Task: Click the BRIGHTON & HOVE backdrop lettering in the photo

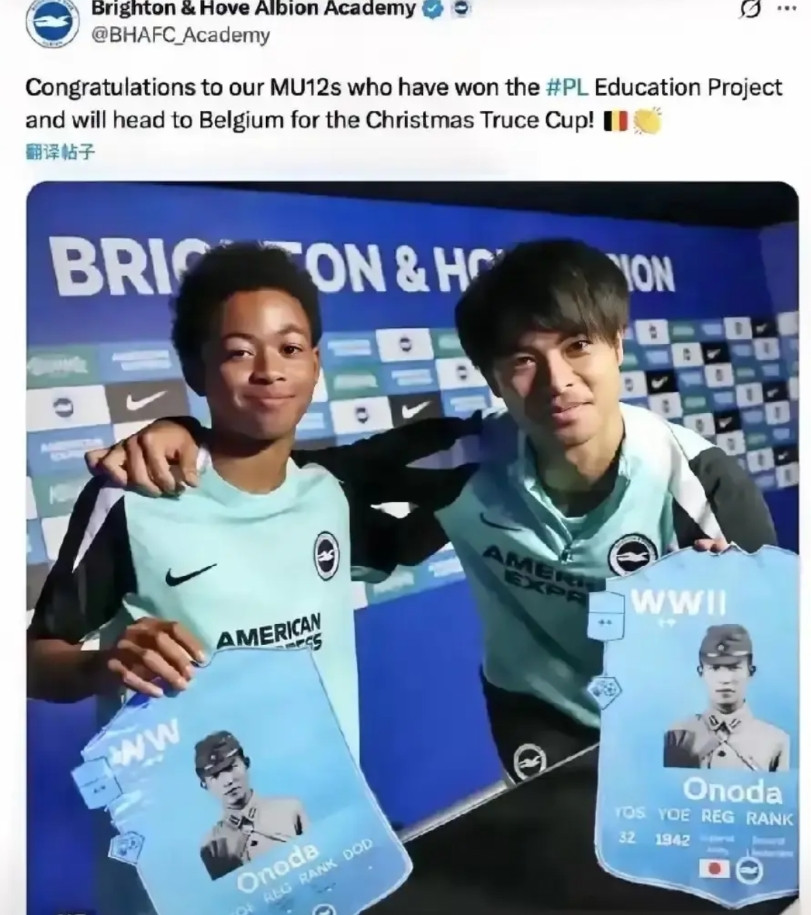Action: pyautogui.click(x=361, y=268)
